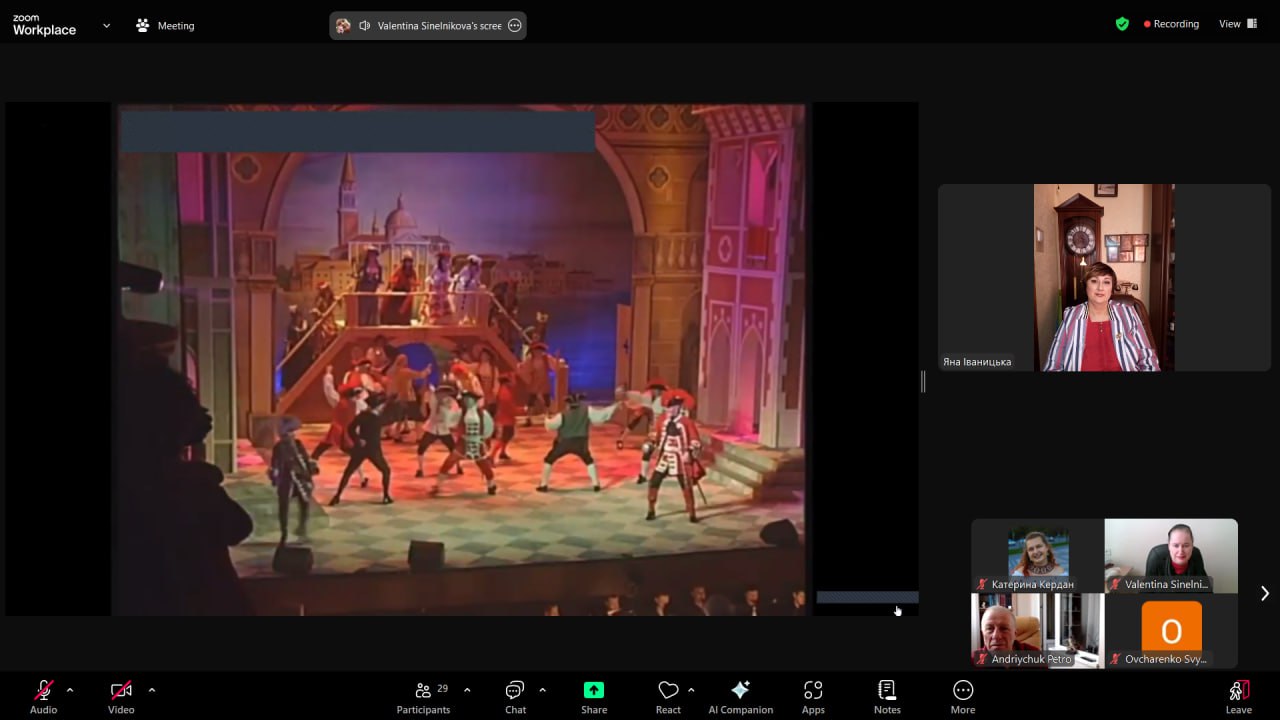Click the green Share screen button
The height and width of the screenshot is (720, 1280).
(594, 696)
